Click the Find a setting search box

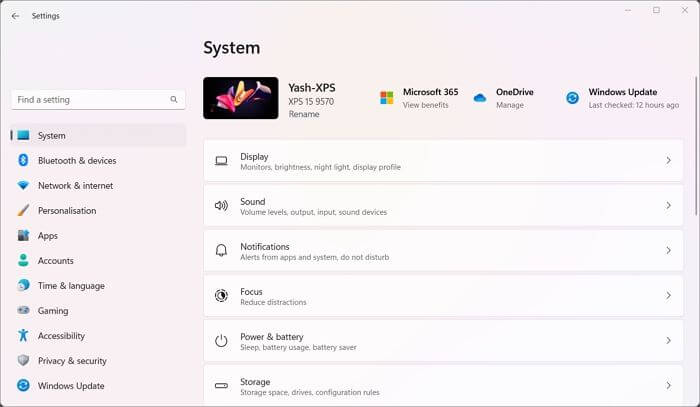[98, 100]
